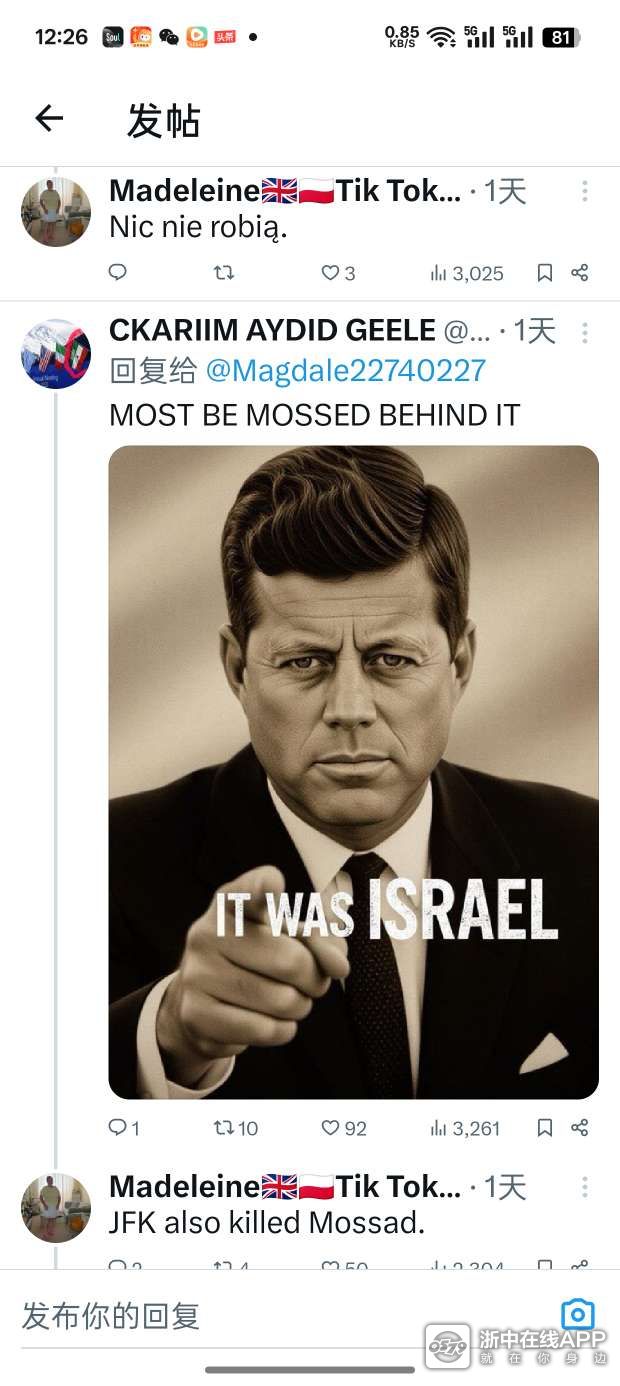
Task: Like the post with 92 likes
Action: pyautogui.click(x=331, y=1127)
